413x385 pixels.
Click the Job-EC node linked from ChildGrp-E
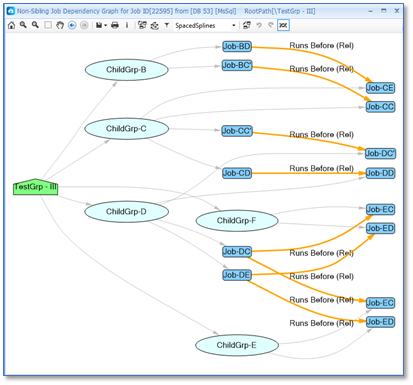380,303
